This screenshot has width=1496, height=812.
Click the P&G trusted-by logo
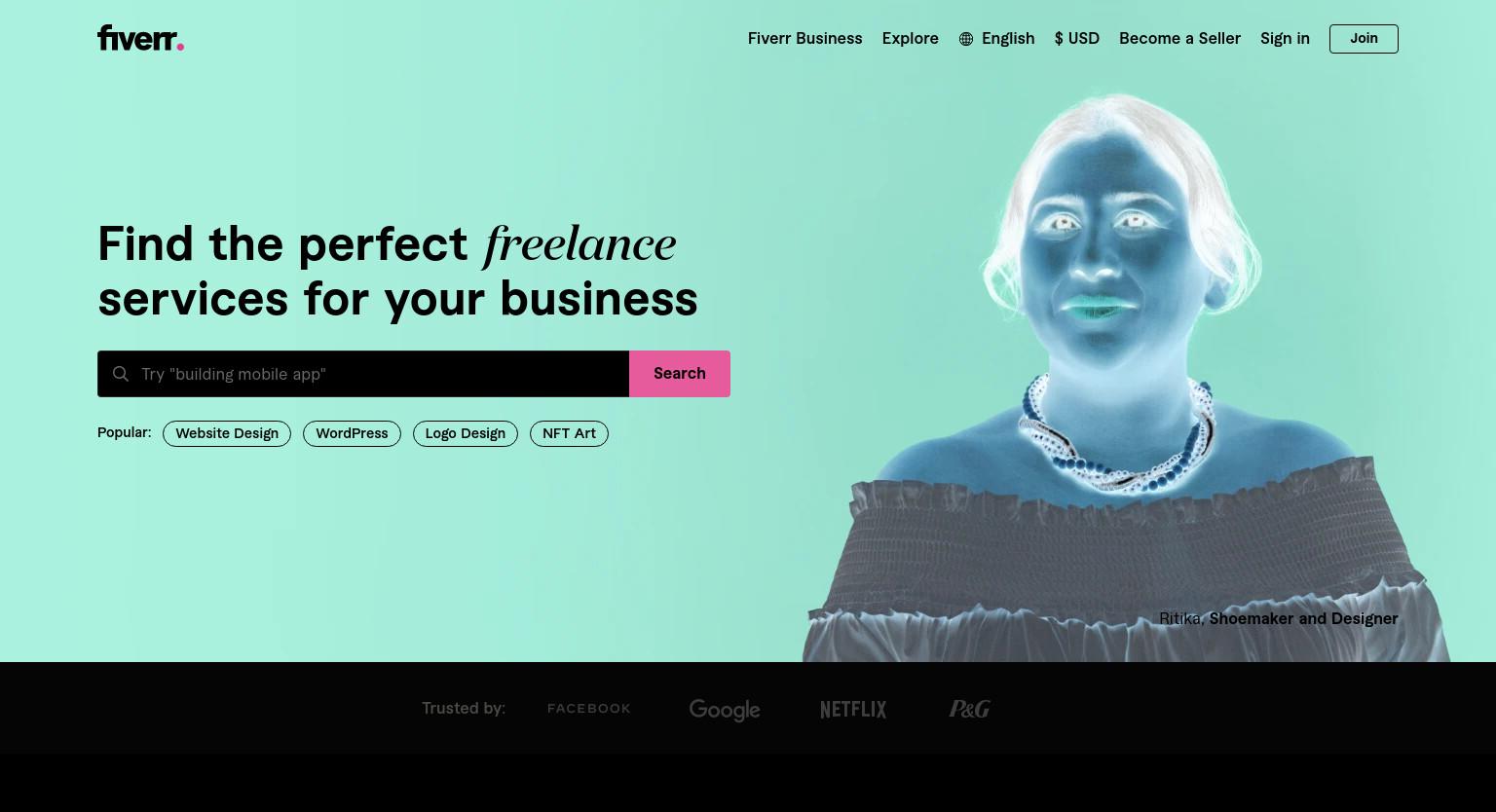click(970, 709)
